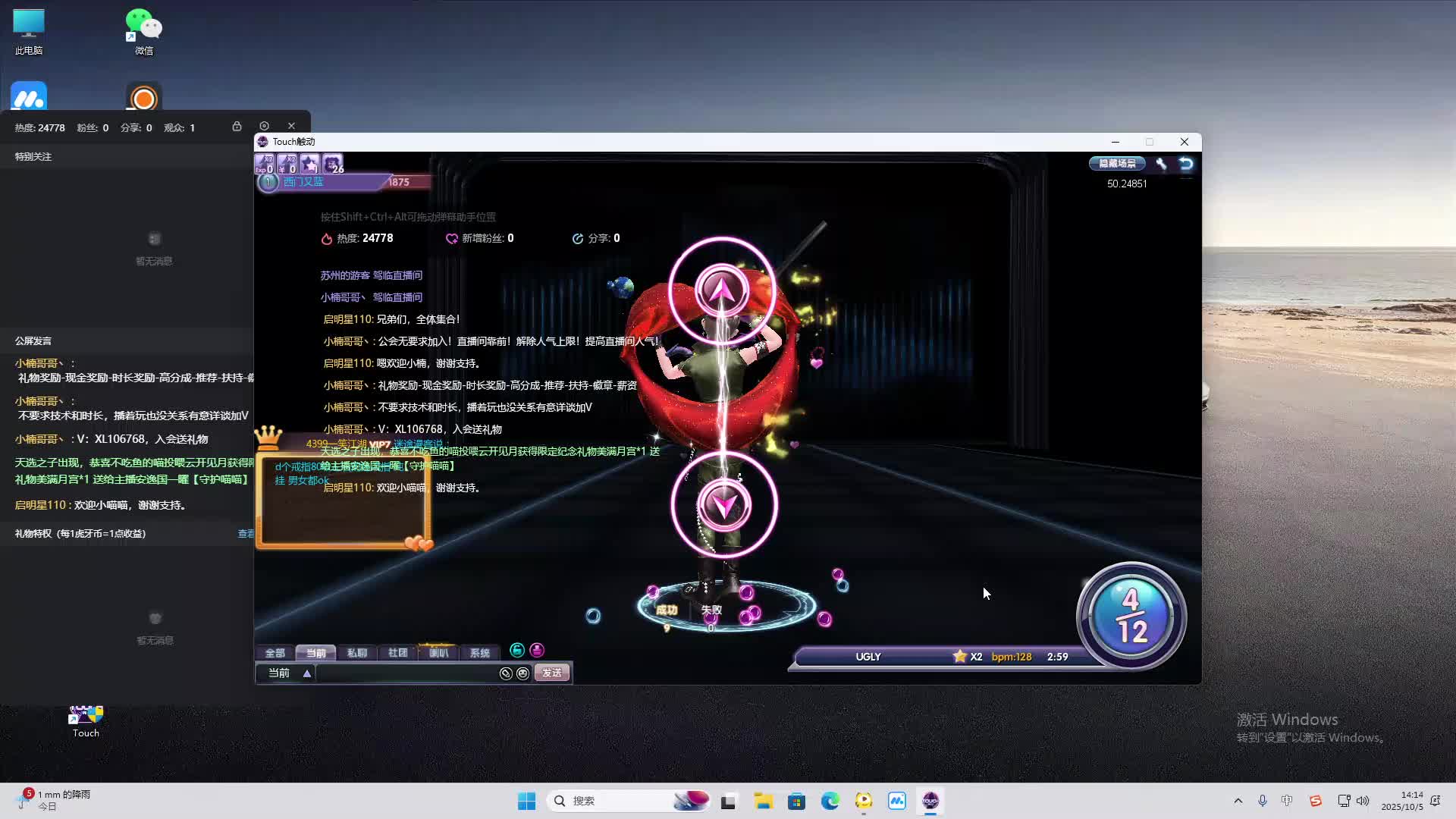Click the Exp X2 boost icon

[x=265, y=163]
